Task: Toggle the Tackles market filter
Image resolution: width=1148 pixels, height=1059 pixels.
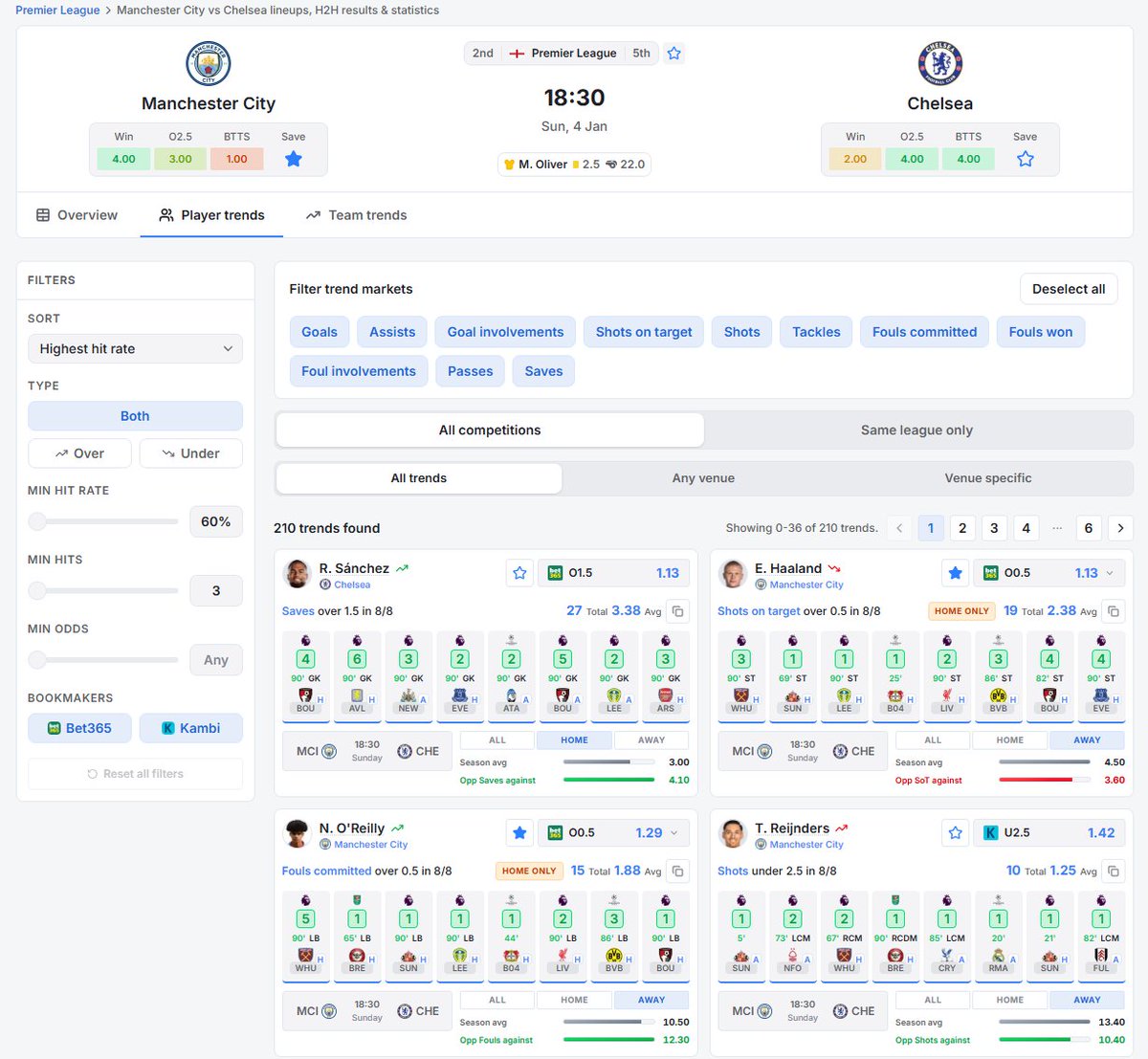Action: (x=816, y=332)
